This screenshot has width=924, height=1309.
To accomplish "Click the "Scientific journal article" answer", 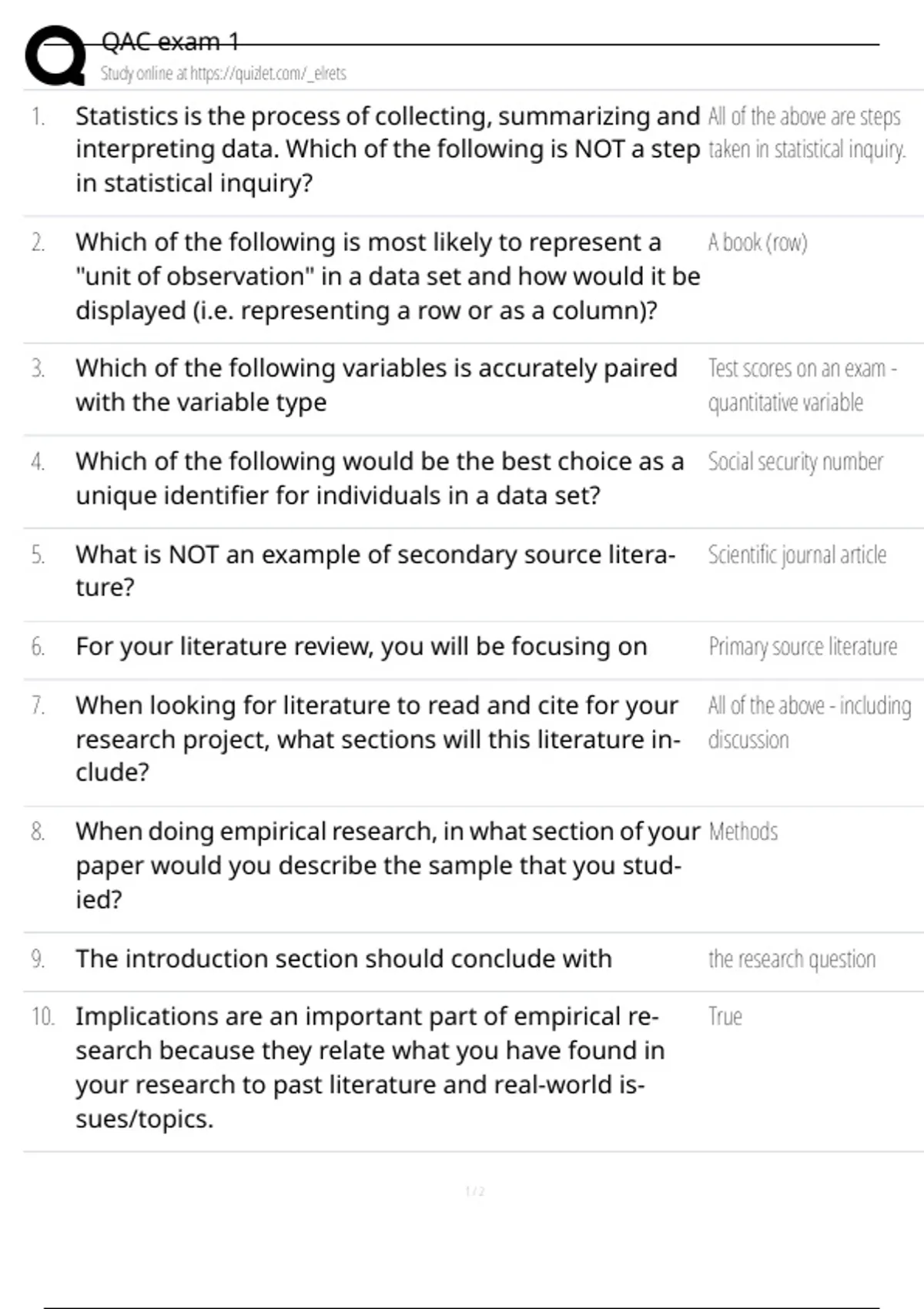I will [797, 555].
